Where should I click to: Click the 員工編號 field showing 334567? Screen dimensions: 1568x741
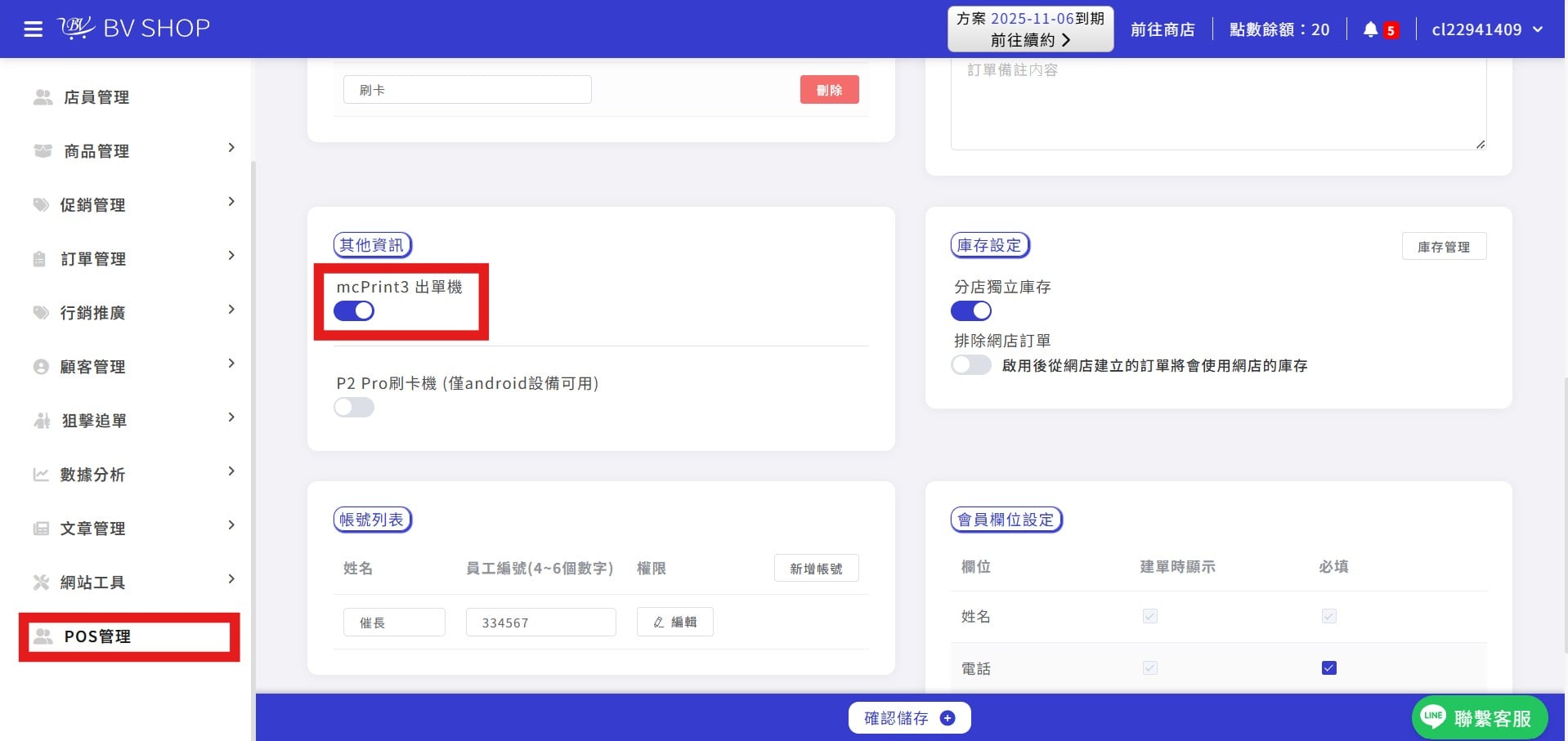click(540, 623)
